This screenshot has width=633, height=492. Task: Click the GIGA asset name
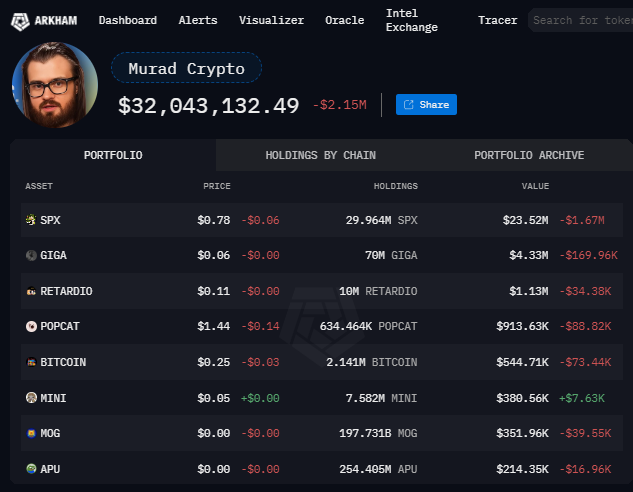click(x=53, y=255)
